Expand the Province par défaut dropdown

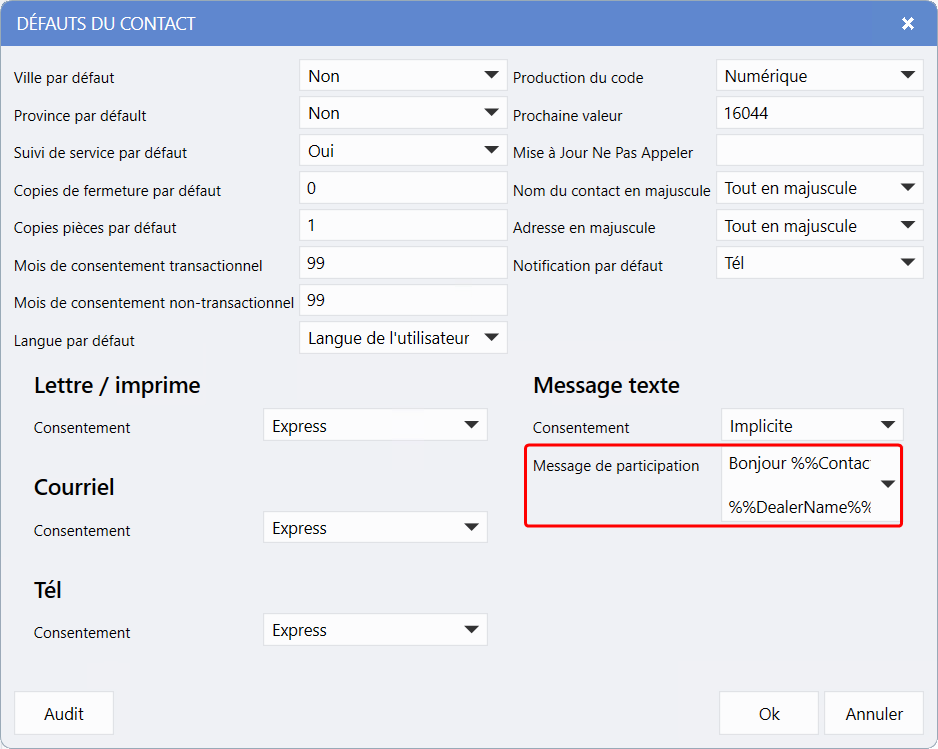[x=403, y=114]
